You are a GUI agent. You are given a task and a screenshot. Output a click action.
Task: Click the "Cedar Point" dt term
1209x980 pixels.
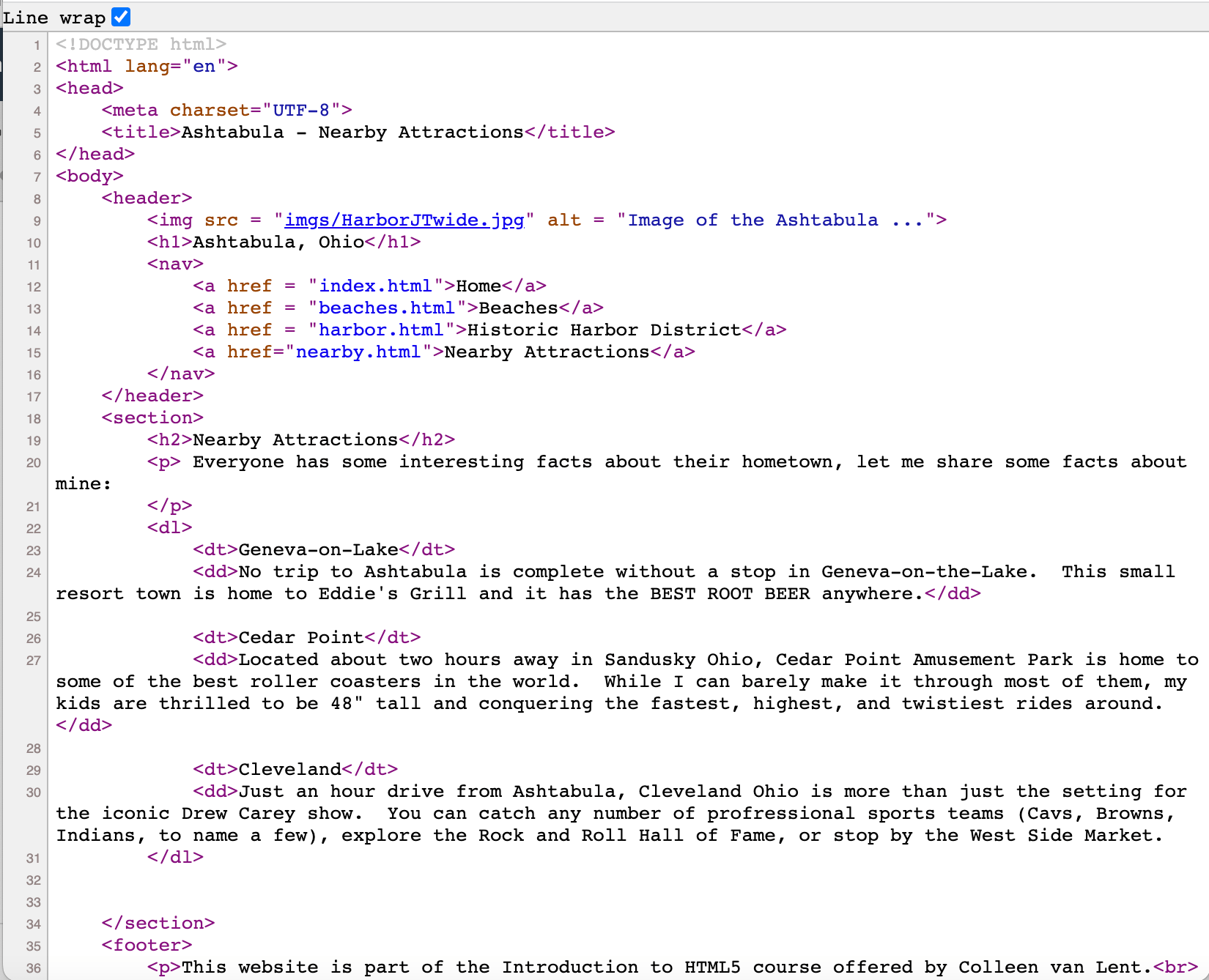tap(301, 637)
